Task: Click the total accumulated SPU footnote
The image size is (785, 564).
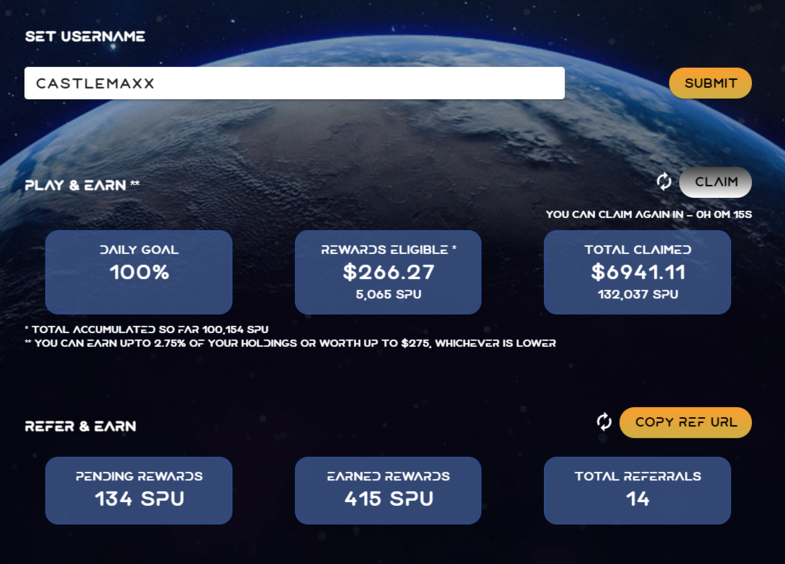Action: pos(147,330)
